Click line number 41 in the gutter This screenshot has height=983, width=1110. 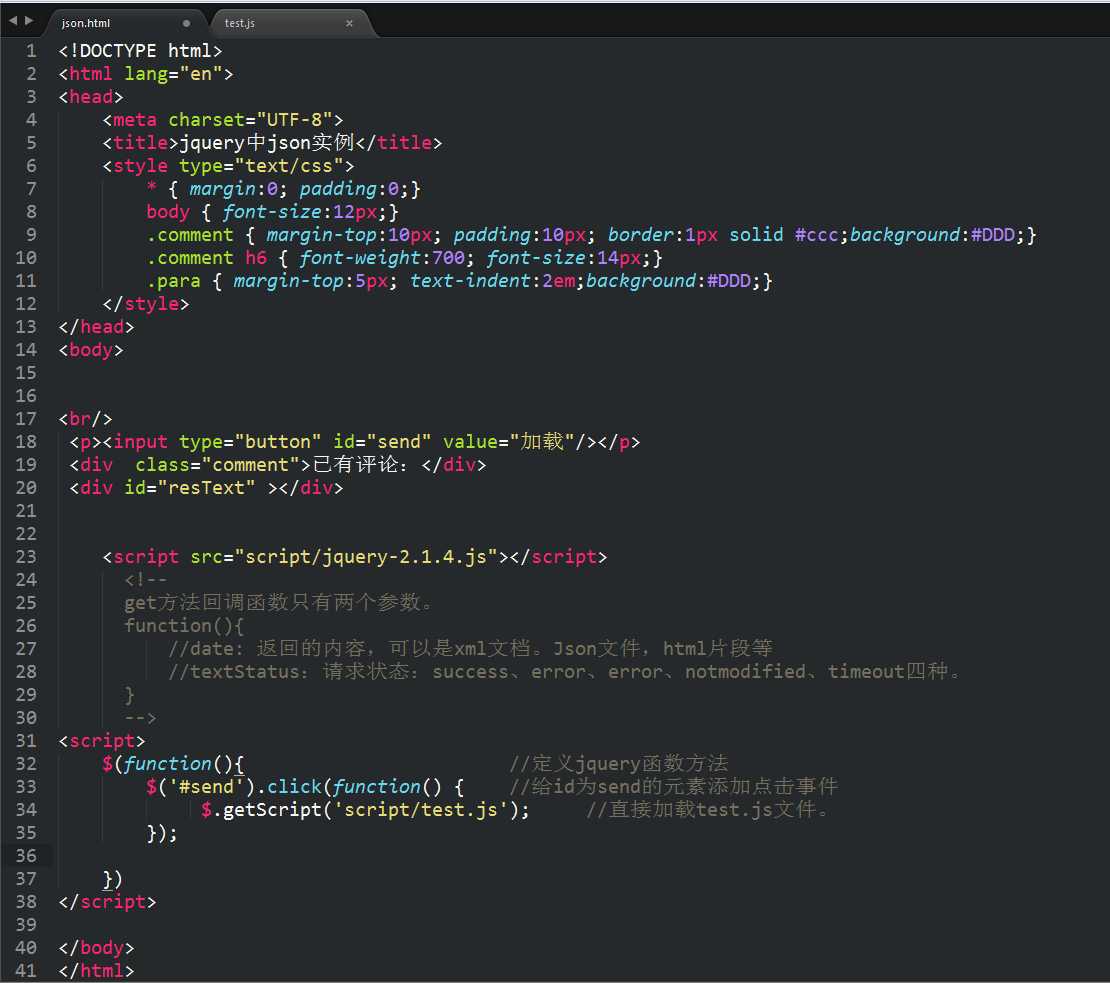click(26, 971)
